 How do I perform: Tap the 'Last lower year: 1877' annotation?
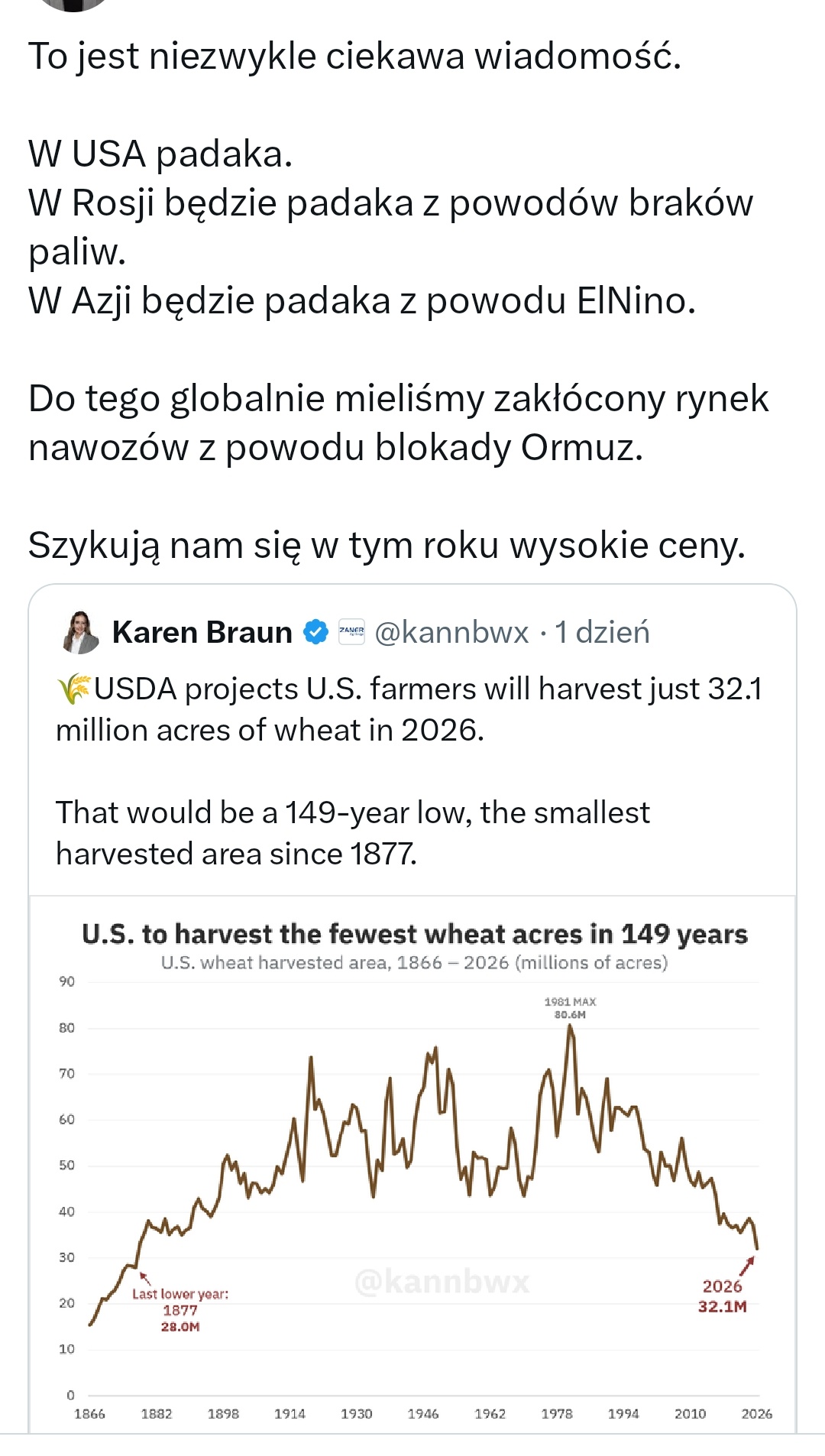(180, 1310)
